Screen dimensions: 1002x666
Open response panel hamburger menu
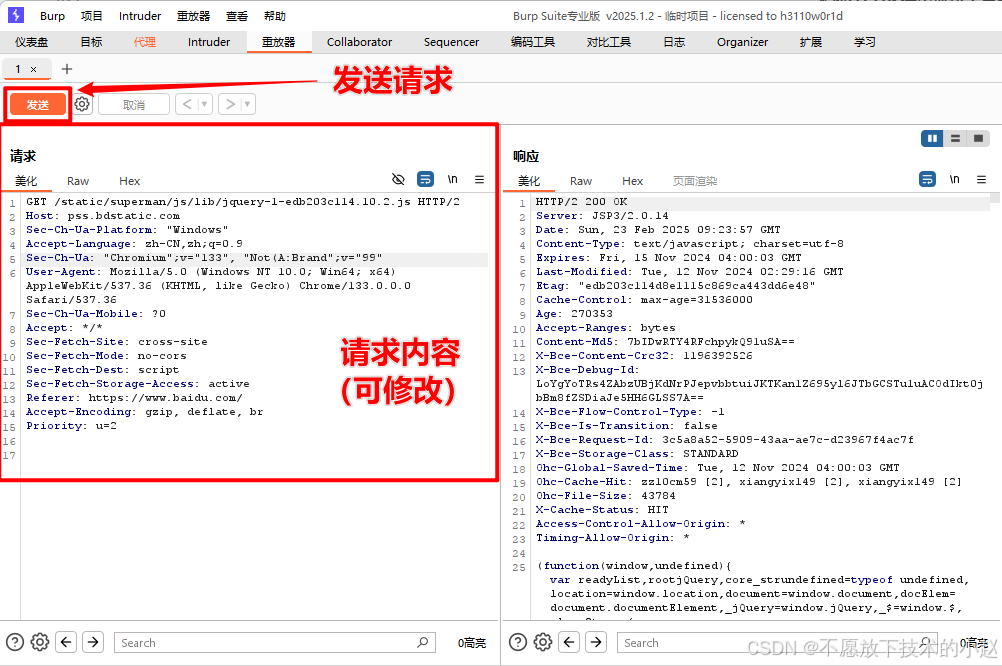[982, 180]
